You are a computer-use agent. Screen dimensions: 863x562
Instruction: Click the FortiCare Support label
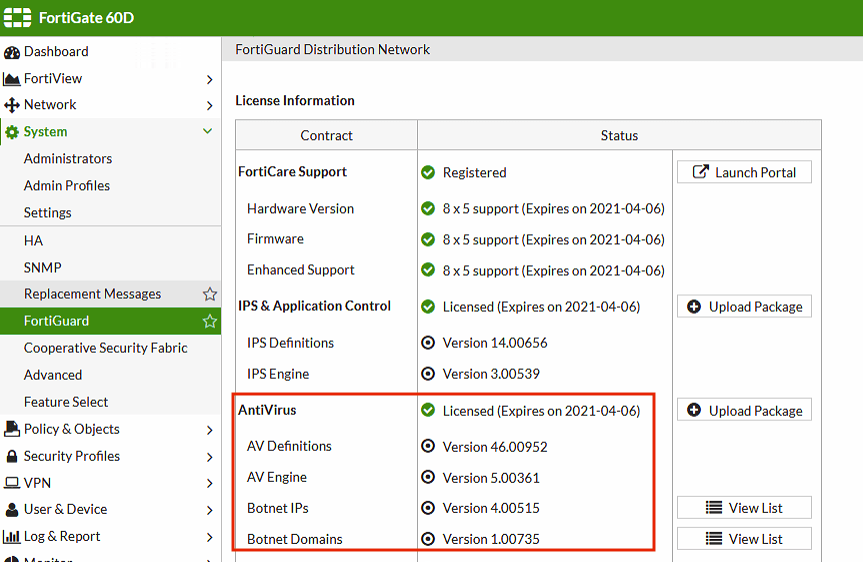292,172
